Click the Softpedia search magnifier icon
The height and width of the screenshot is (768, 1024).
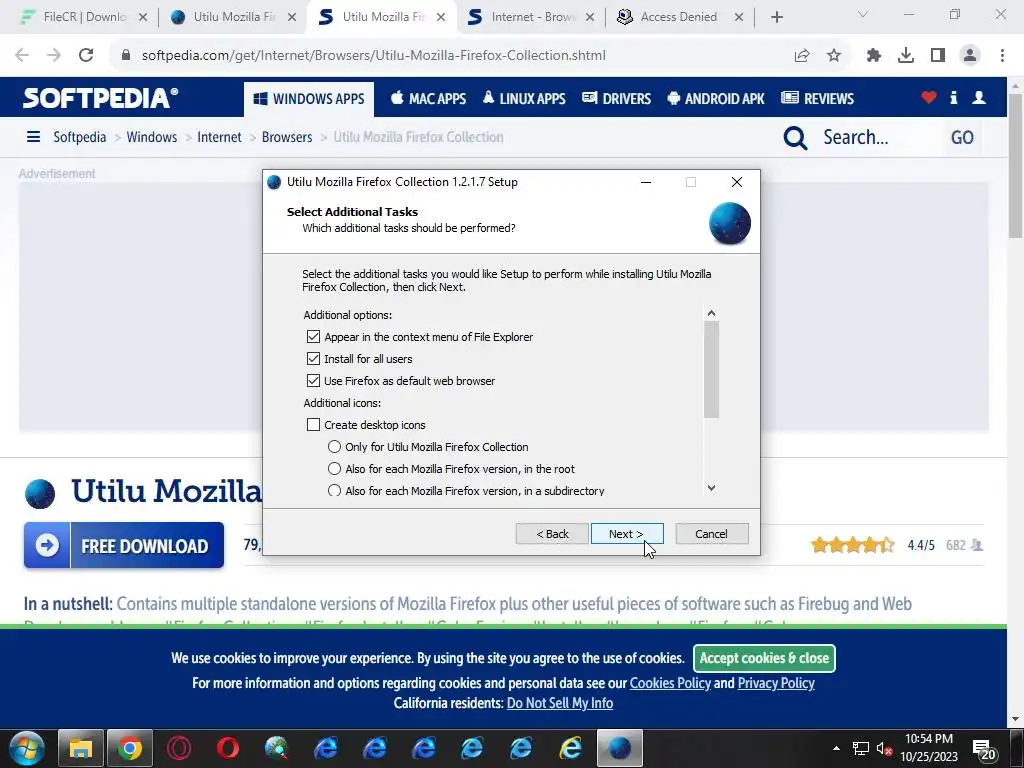(795, 138)
